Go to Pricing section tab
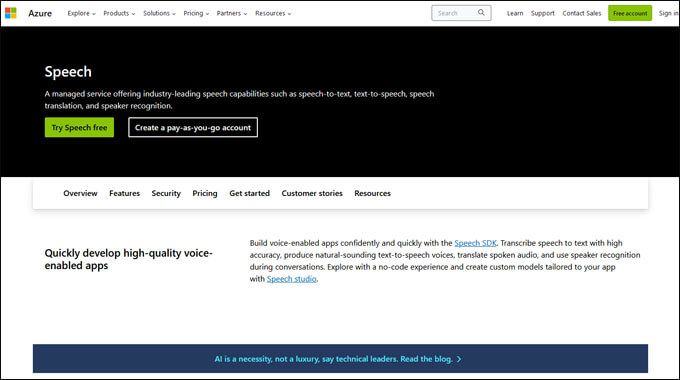This screenshot has height=380, width=680. (205, 193)
